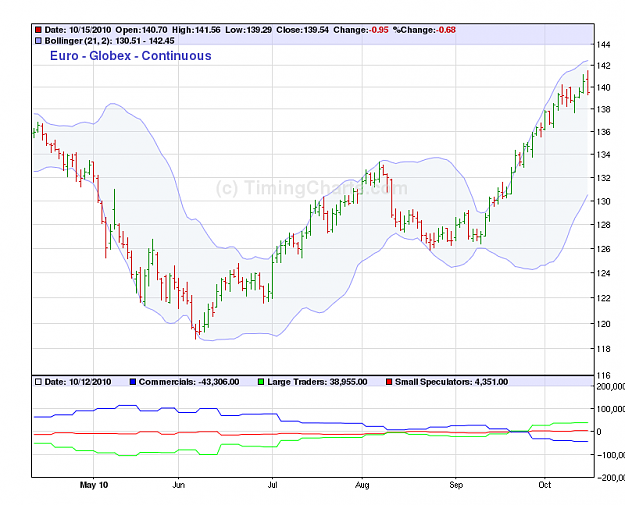
Task: Click the 'Date: 10/12/2010' label in lower panel
Action: click(x=78, y=382)
